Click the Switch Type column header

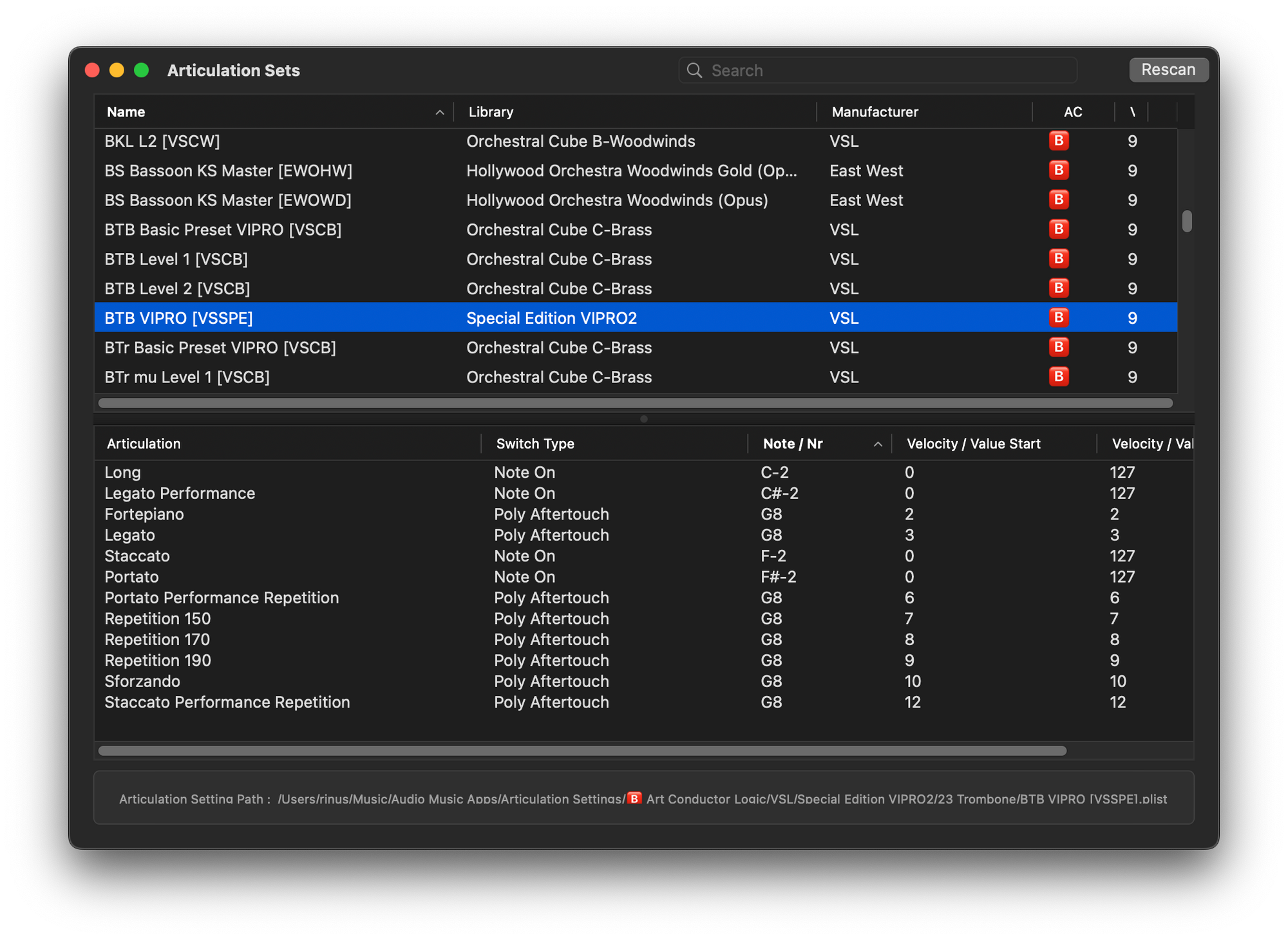click(535, 444)
